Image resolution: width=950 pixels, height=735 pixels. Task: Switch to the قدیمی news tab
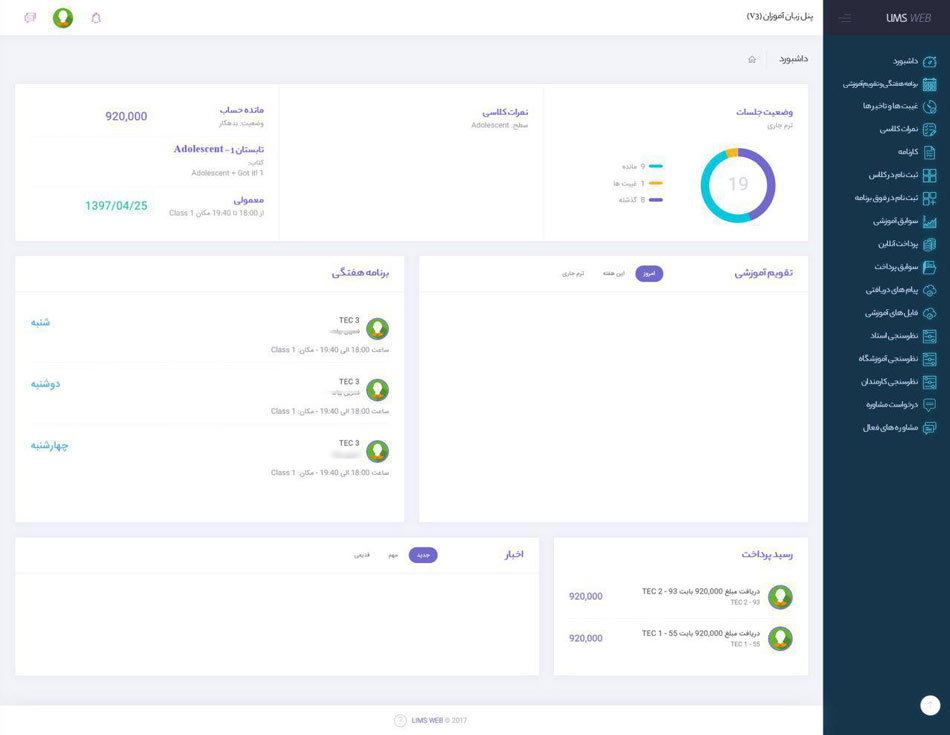(362, 555)
